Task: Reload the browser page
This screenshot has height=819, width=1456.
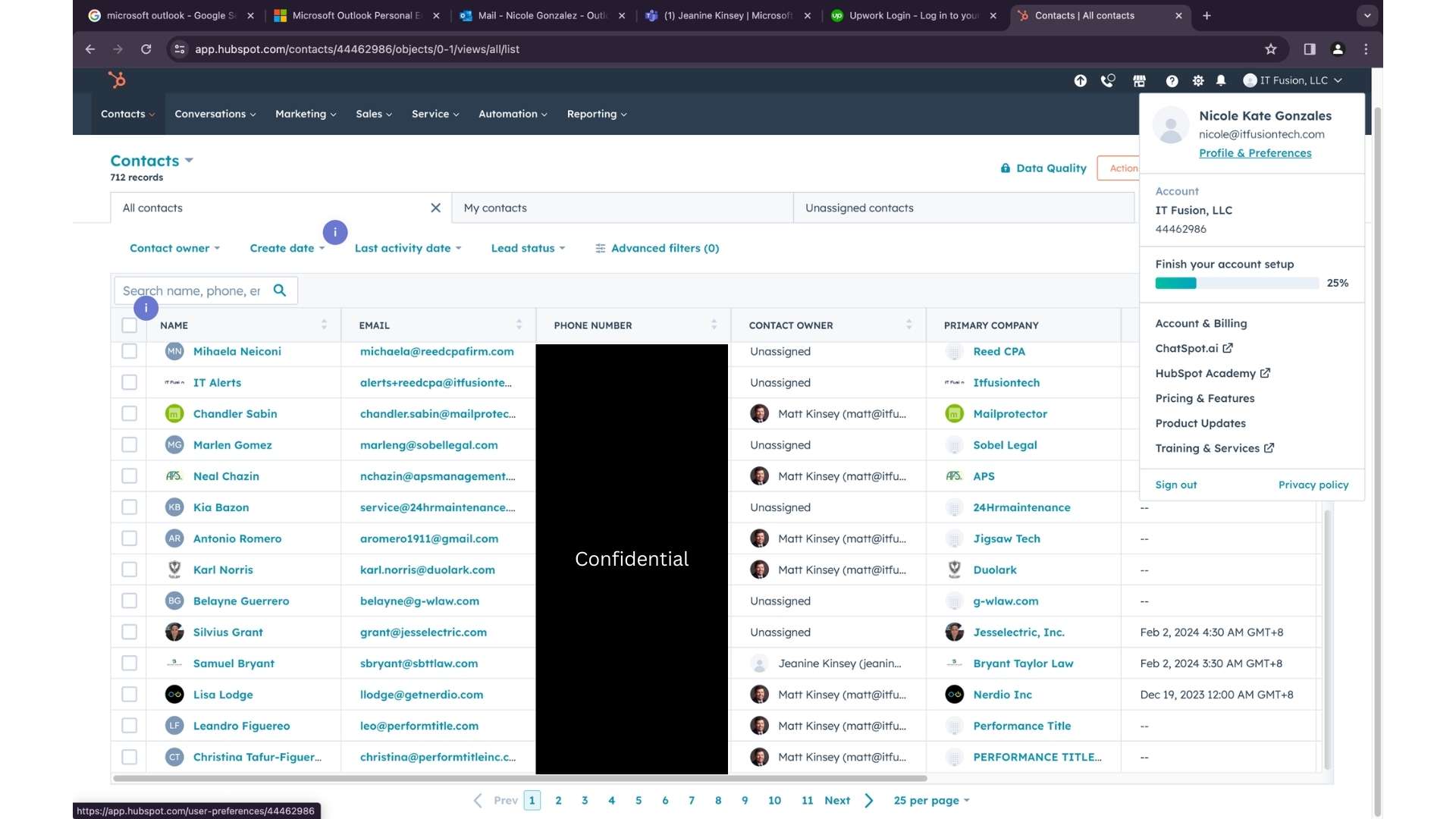Action: pos(146,49)
